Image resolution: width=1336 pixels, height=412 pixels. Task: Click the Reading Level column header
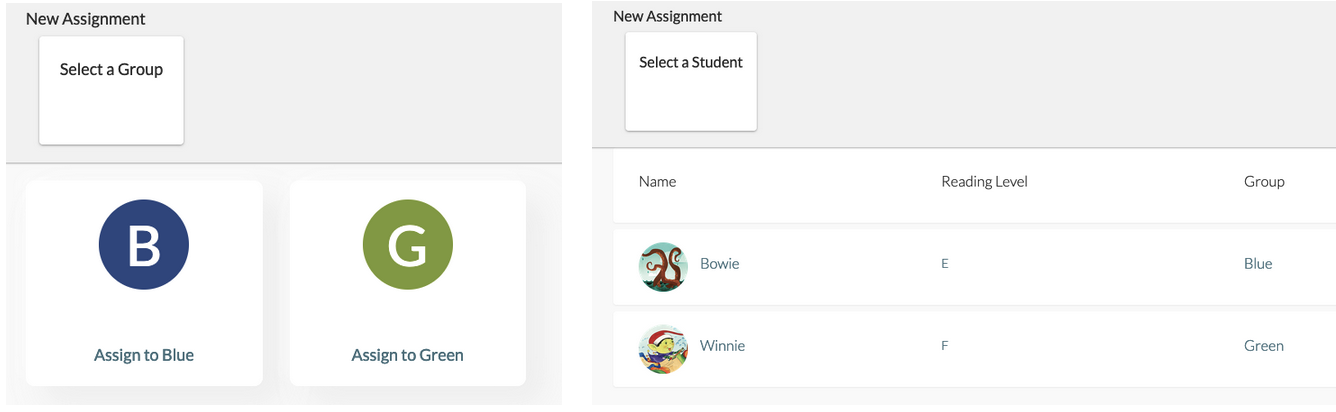[984, 181]
